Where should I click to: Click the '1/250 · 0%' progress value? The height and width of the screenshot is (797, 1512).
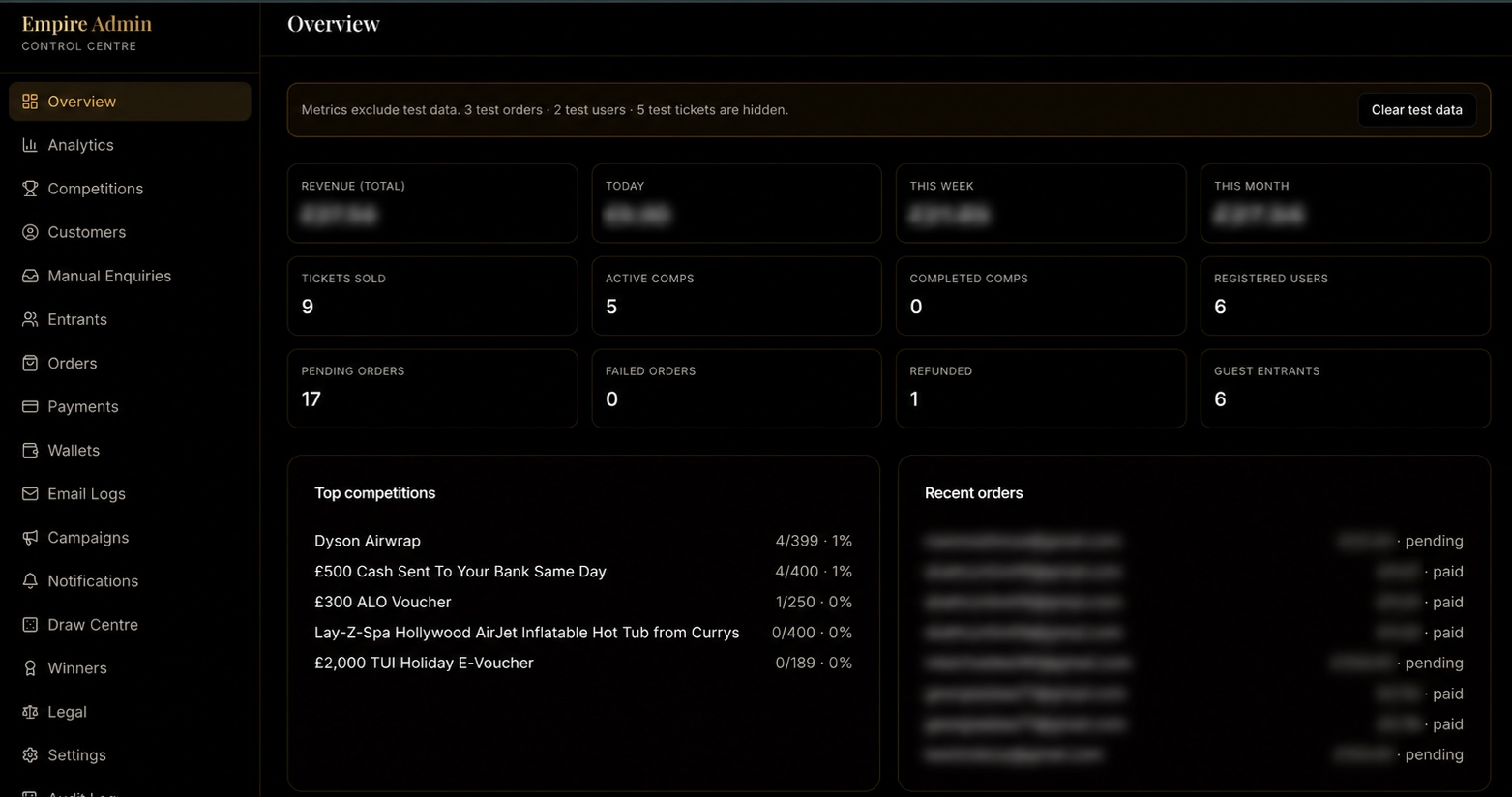[x=814, y=602]
